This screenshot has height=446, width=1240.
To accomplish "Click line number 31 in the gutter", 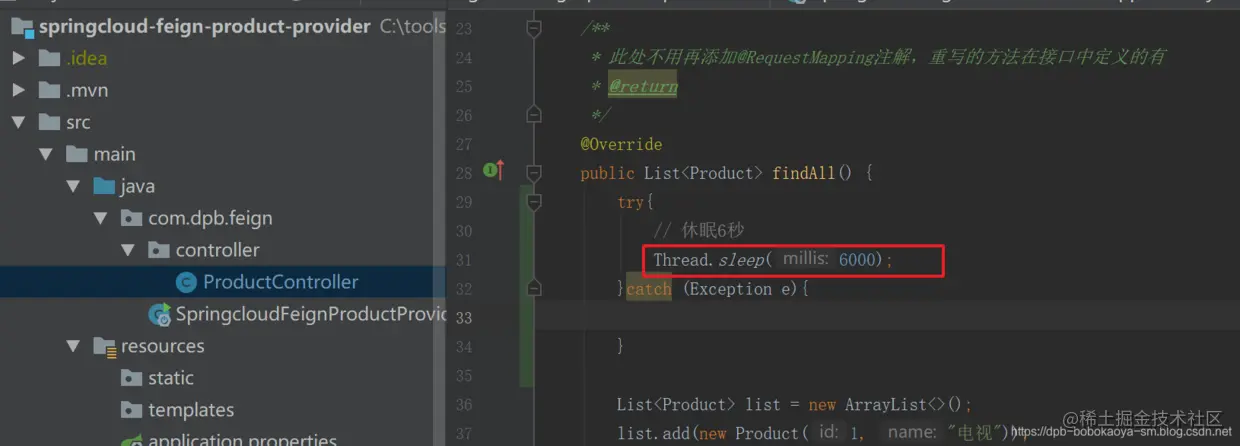I will [x=463, y=260].
